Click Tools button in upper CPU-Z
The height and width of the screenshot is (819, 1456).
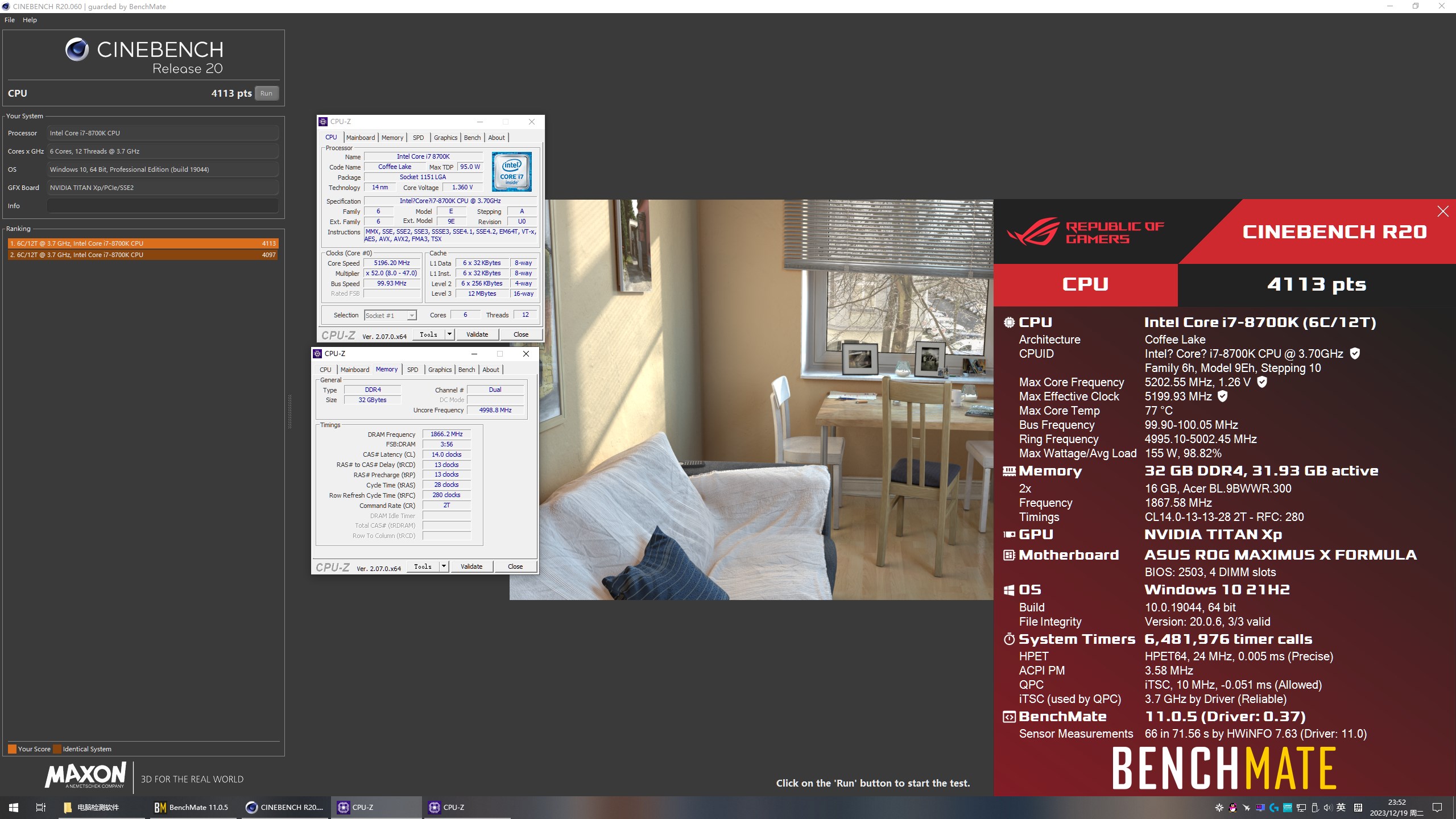coord(429,334)
